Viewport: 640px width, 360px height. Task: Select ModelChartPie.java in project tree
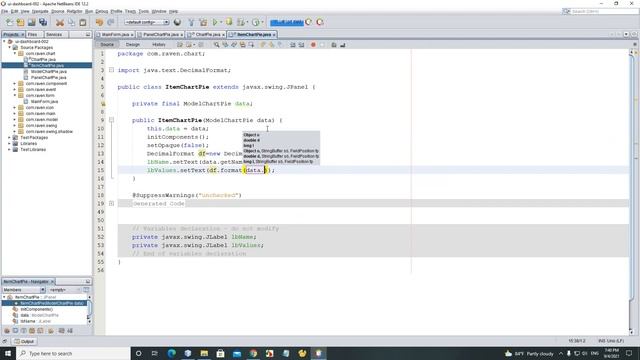(x=49, y=71)
